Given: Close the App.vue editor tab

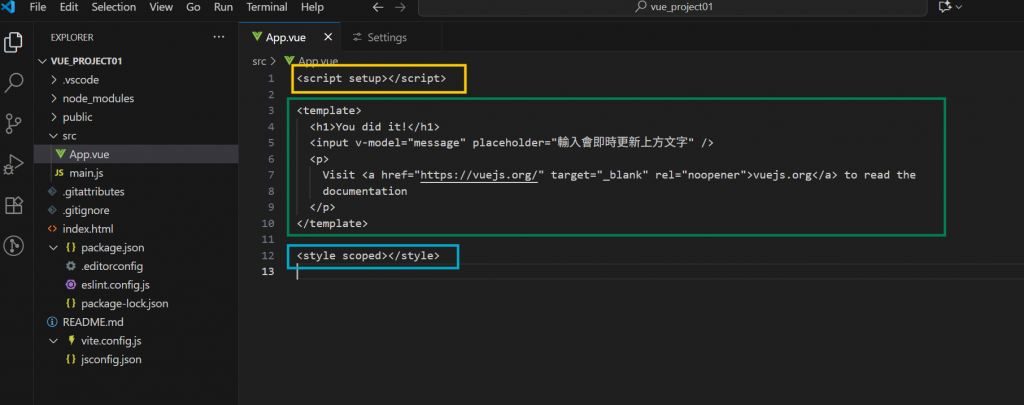Looking at the screenshot, I should point(328,37).
